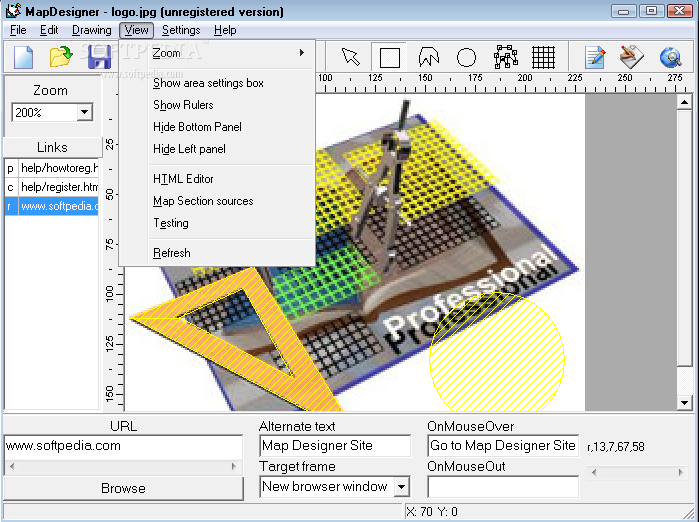Maximize the MapDesigner window

651,11
